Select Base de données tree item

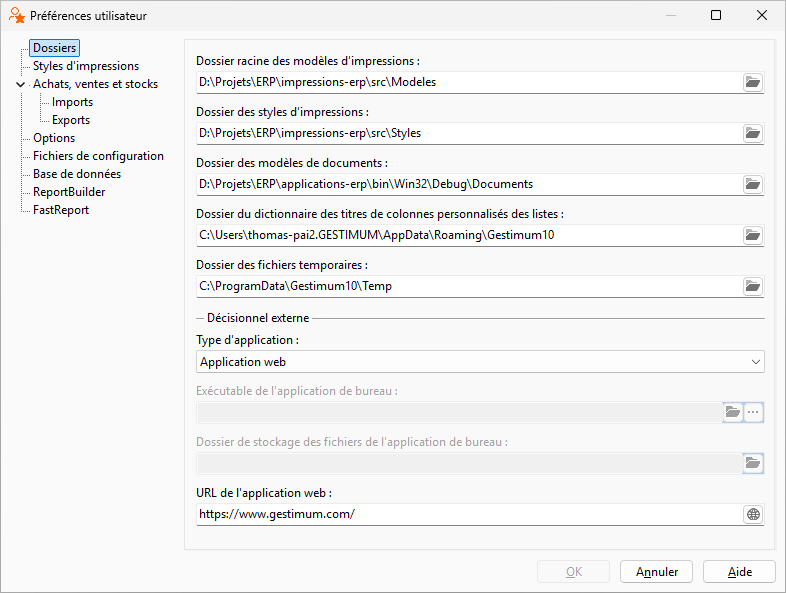pyautogui.click(x=77, y=174)
